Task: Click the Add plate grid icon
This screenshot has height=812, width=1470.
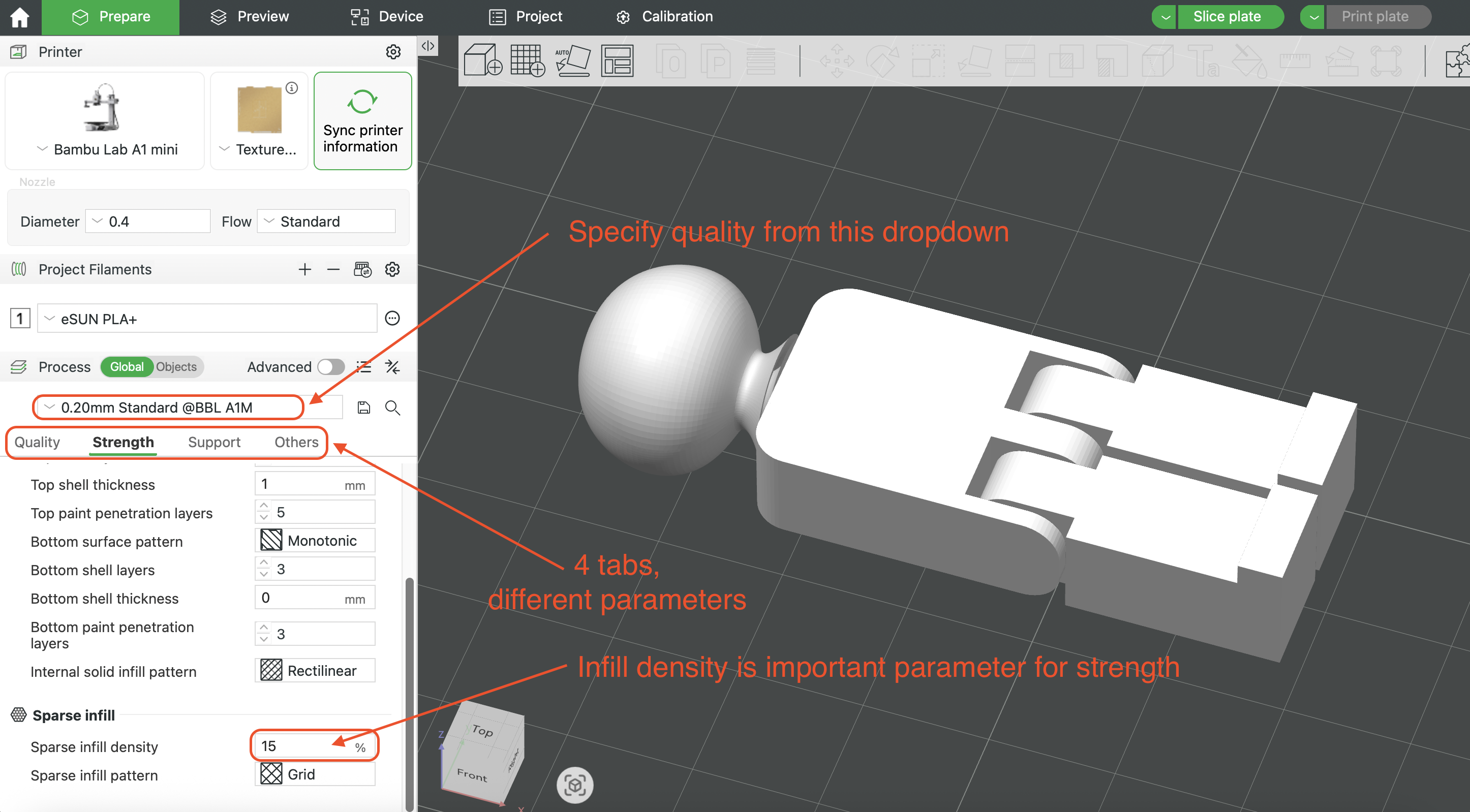Action: [x=527, y=60]
